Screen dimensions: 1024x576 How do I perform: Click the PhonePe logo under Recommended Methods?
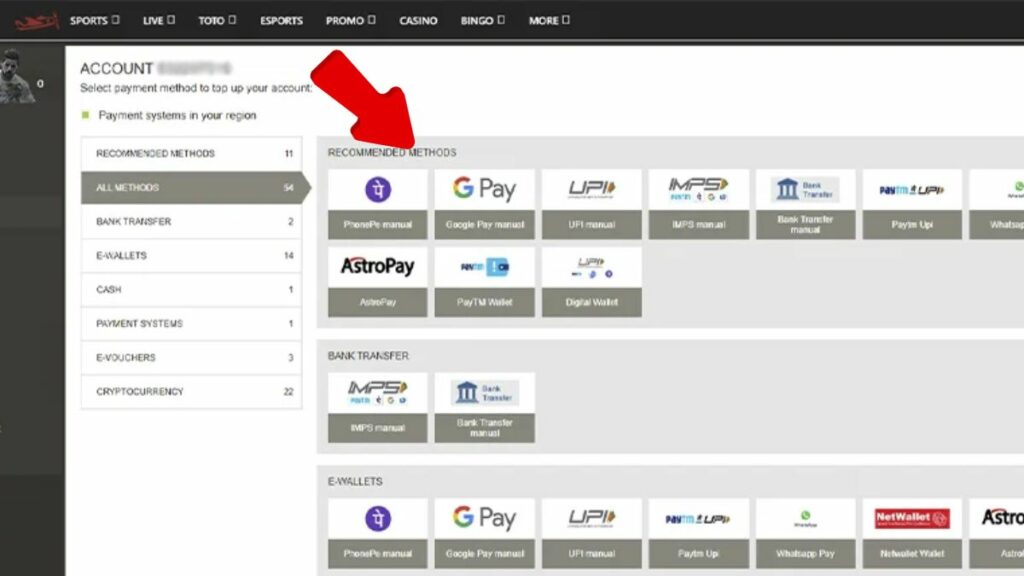[x=377, y=189]
